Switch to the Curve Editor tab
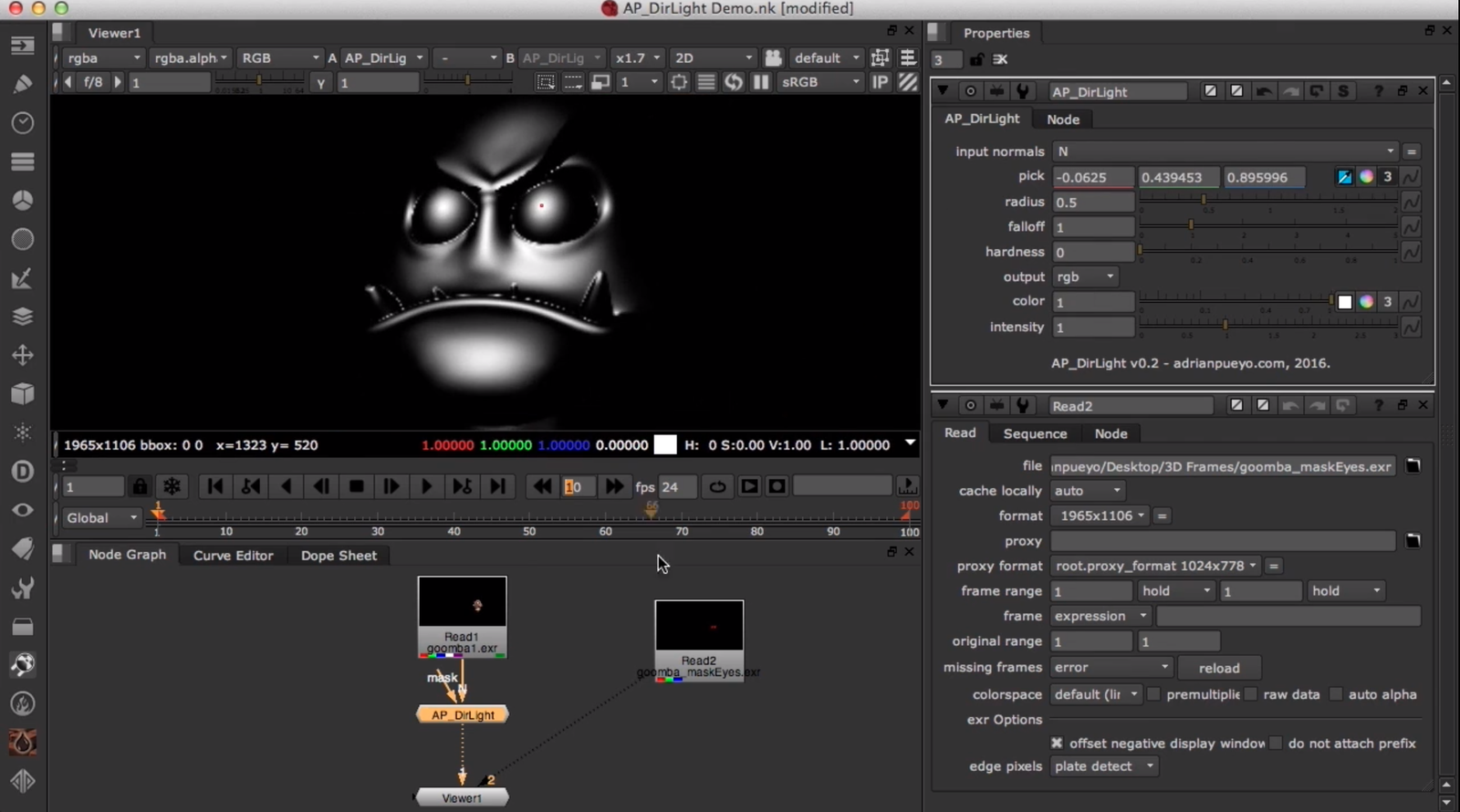1460x812 pixels. pyautogui.click(x=233, y=555)
